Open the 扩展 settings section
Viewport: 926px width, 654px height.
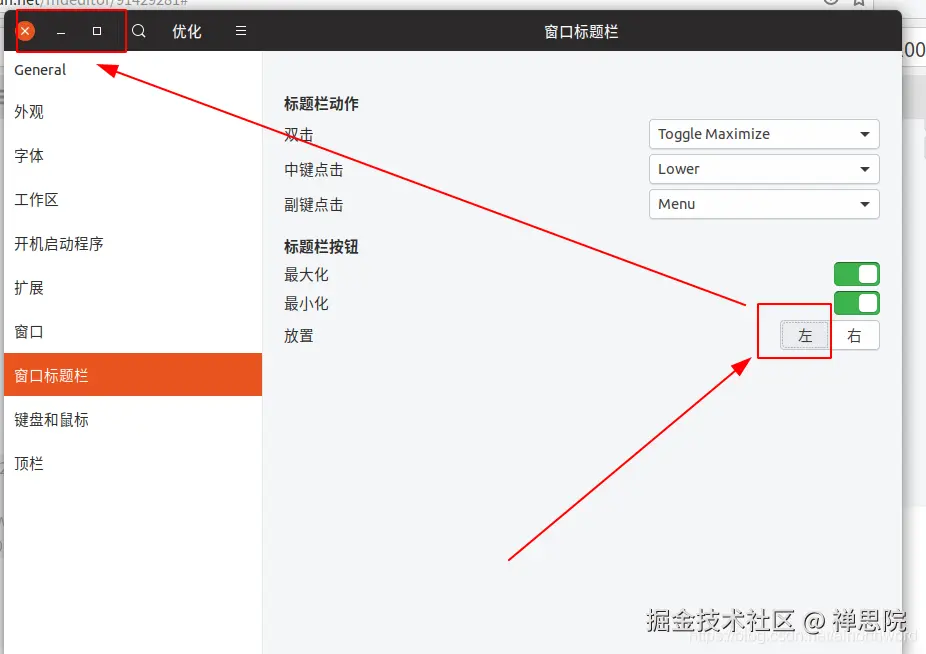click(x=29, y=287)
